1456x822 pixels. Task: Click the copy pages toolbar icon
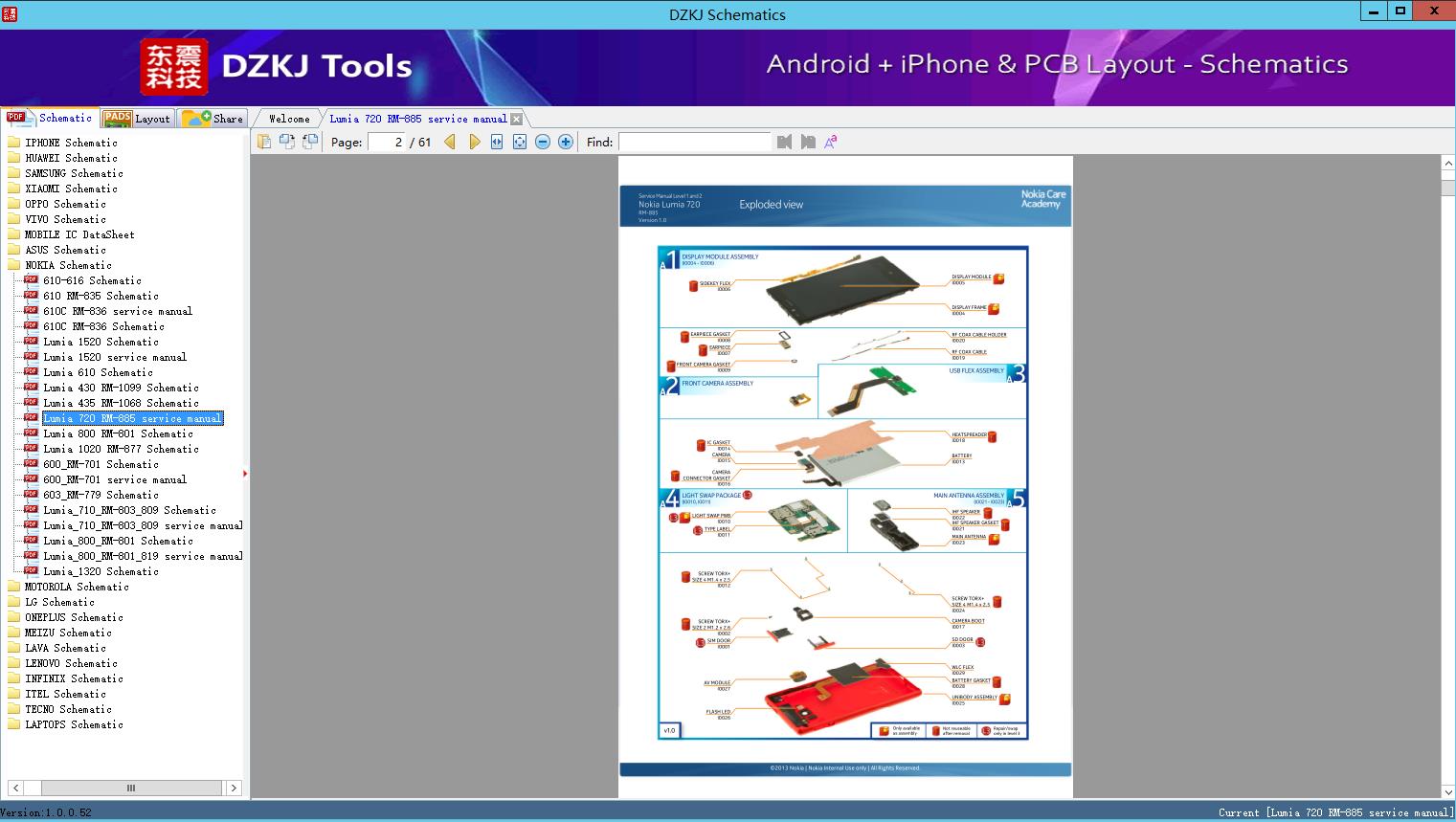click(264, 142)
